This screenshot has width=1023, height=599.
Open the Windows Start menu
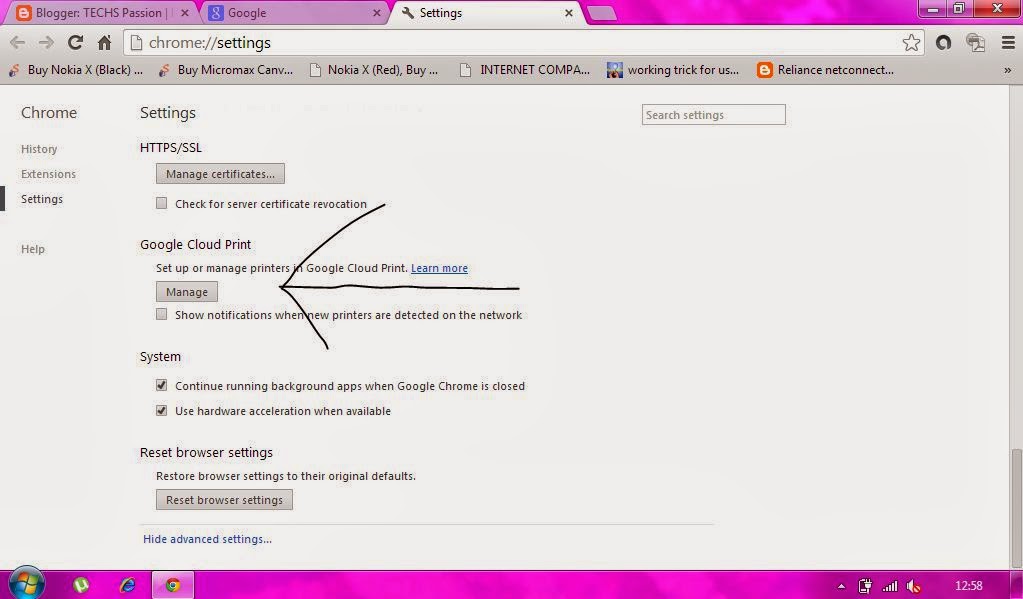[26, 583]
